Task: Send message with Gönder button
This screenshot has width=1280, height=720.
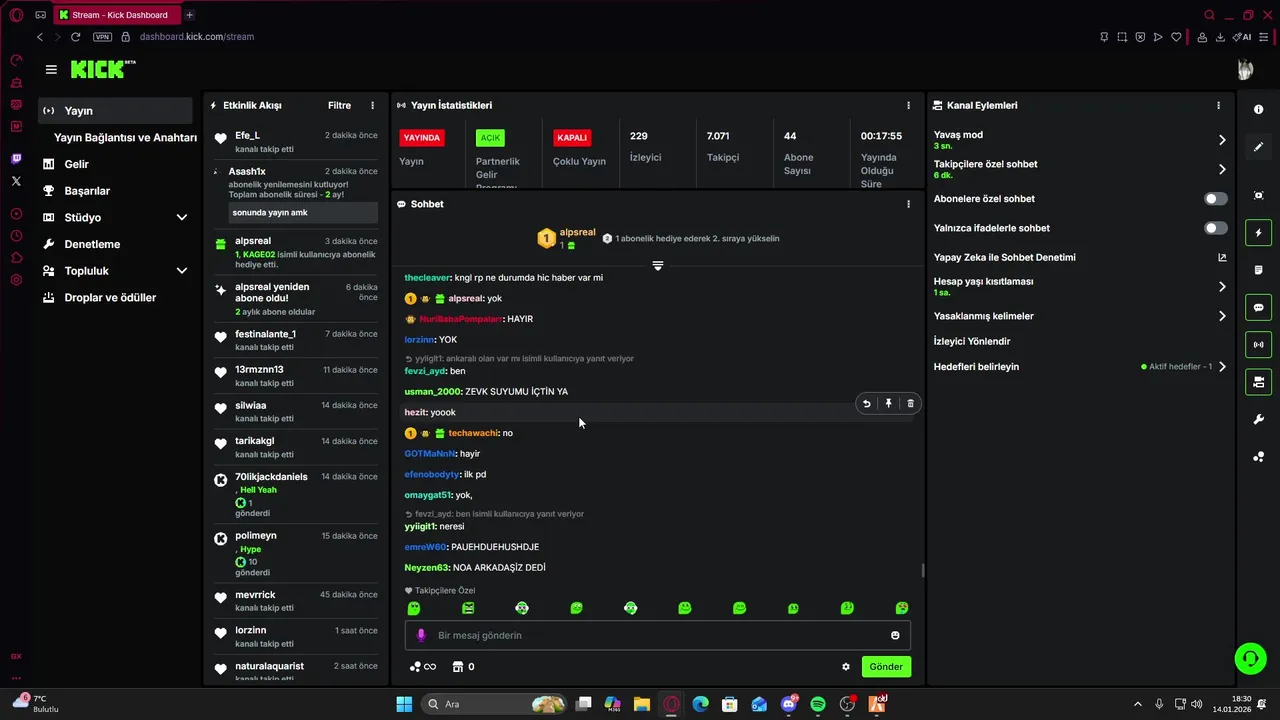Action: 886,667
